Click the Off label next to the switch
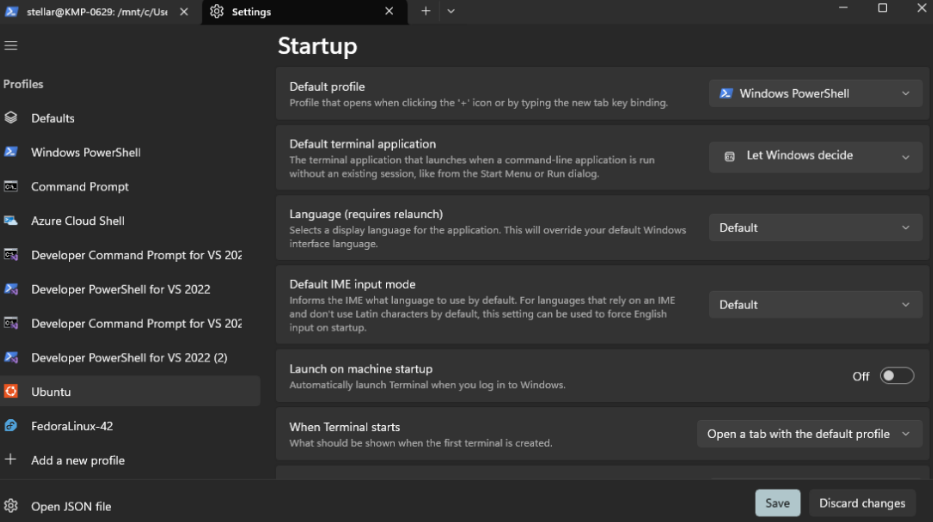The height and width of the screenshot is (522, 933). (x=860, y=376)
